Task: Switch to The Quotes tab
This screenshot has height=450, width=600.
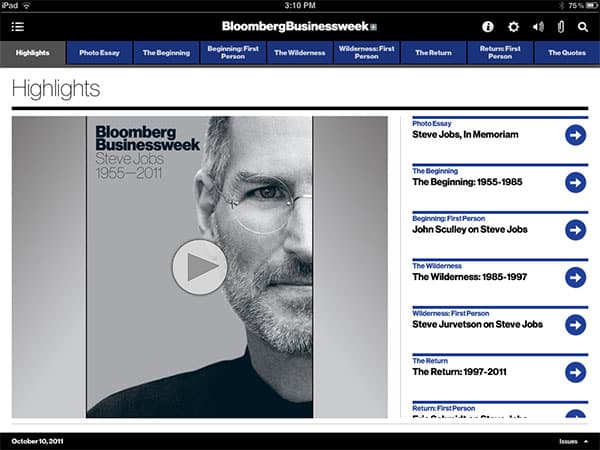Action: pyautogui.click(x=567, y=53)
